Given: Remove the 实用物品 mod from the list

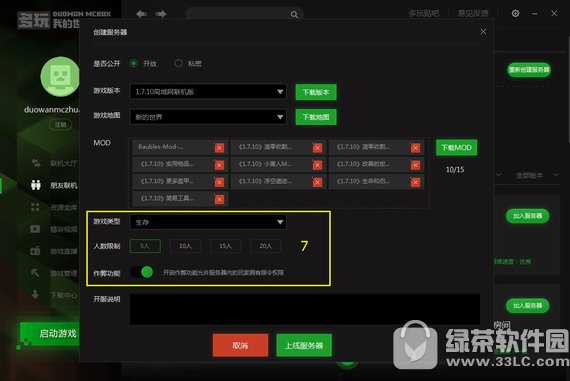Looking at the screenshot, I should (x=219, y=165).
